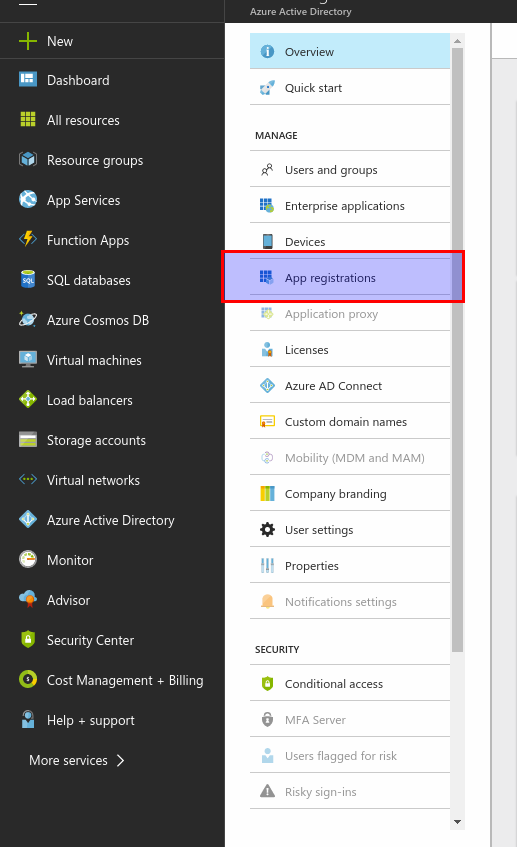The width and height of the screenshot is (517, 847).
Task: Select the Quick start menu item
Action: (350, 88)
